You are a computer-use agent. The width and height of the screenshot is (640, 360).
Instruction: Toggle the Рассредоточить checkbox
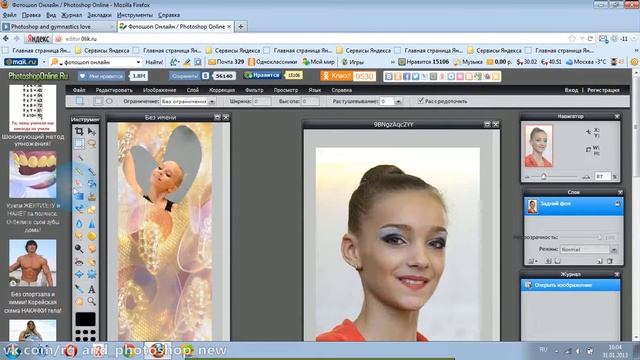point(420,101)
